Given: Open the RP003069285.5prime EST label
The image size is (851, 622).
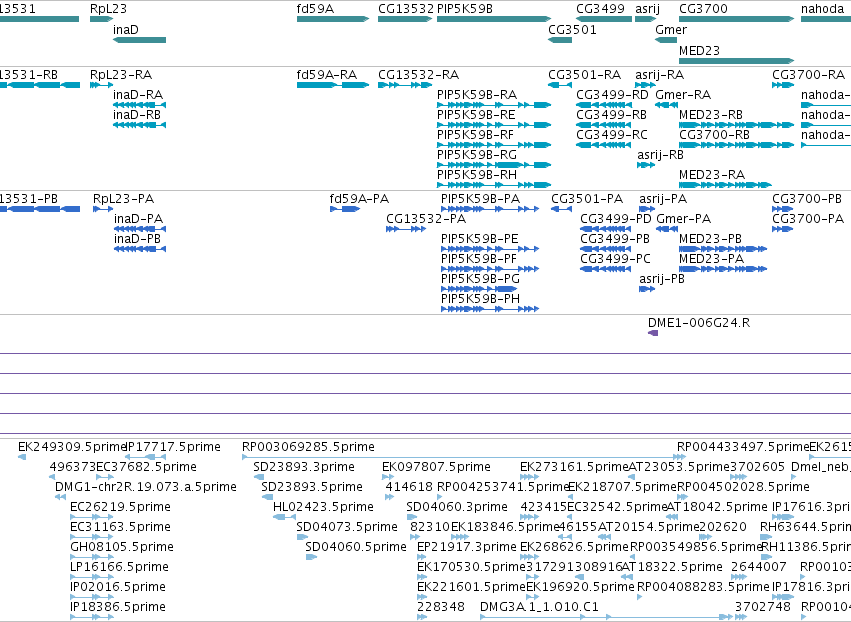Looking at the screenshot, I should click(308, 447).
